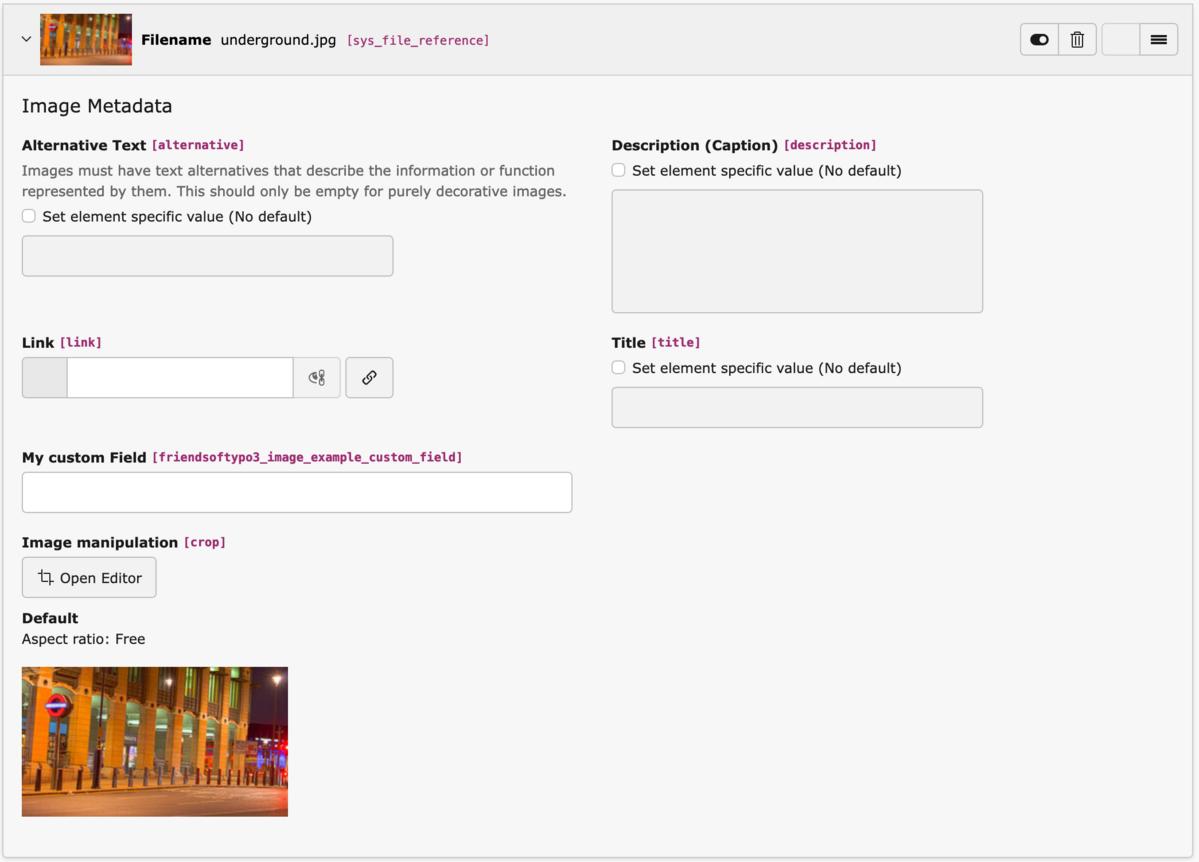The image size is (1199, 862).
Task: Open Editor for image manipulation
Action: (x=89, y=577)
